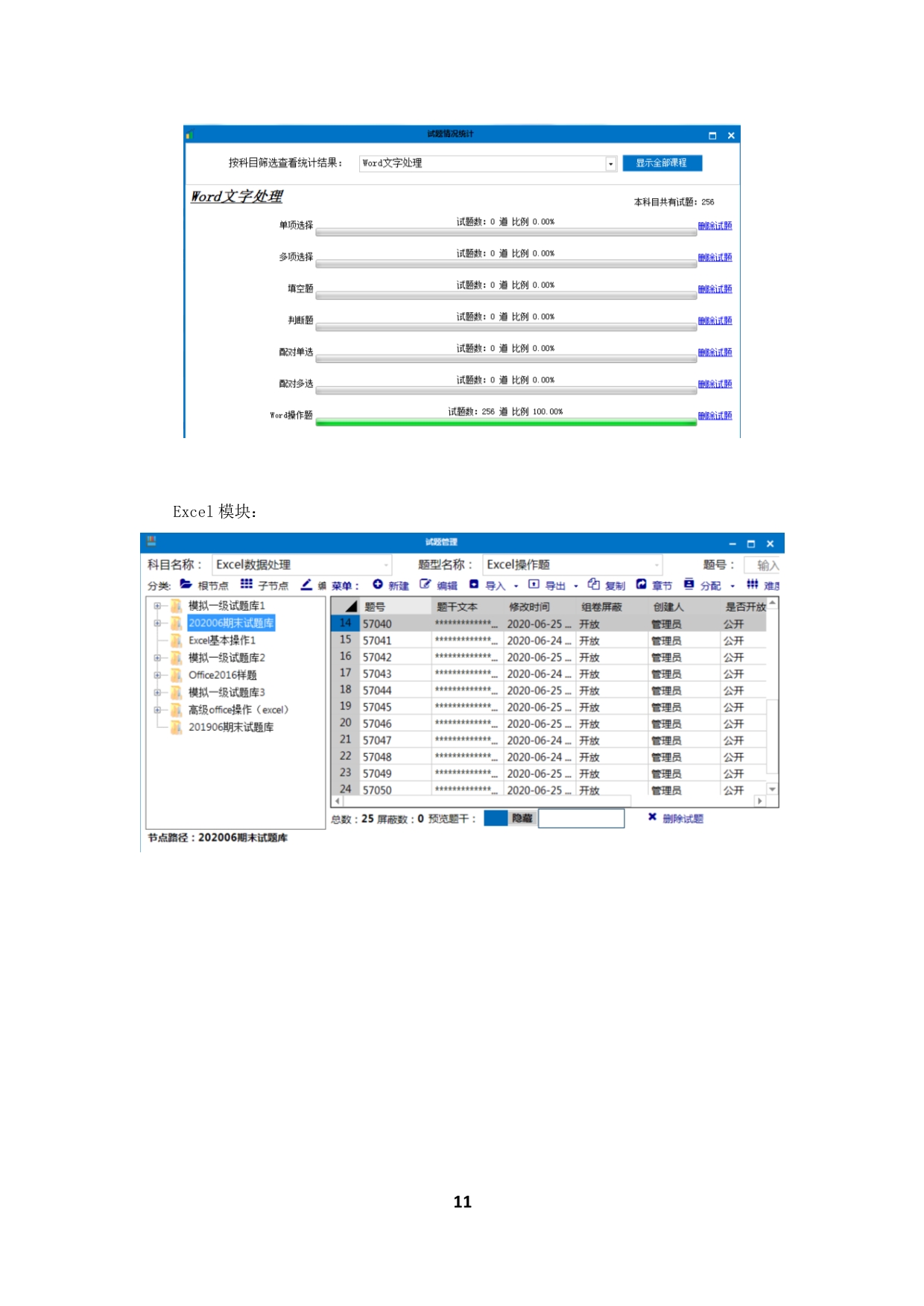Click the 子节点 grid icon

[x=246, y=585]
